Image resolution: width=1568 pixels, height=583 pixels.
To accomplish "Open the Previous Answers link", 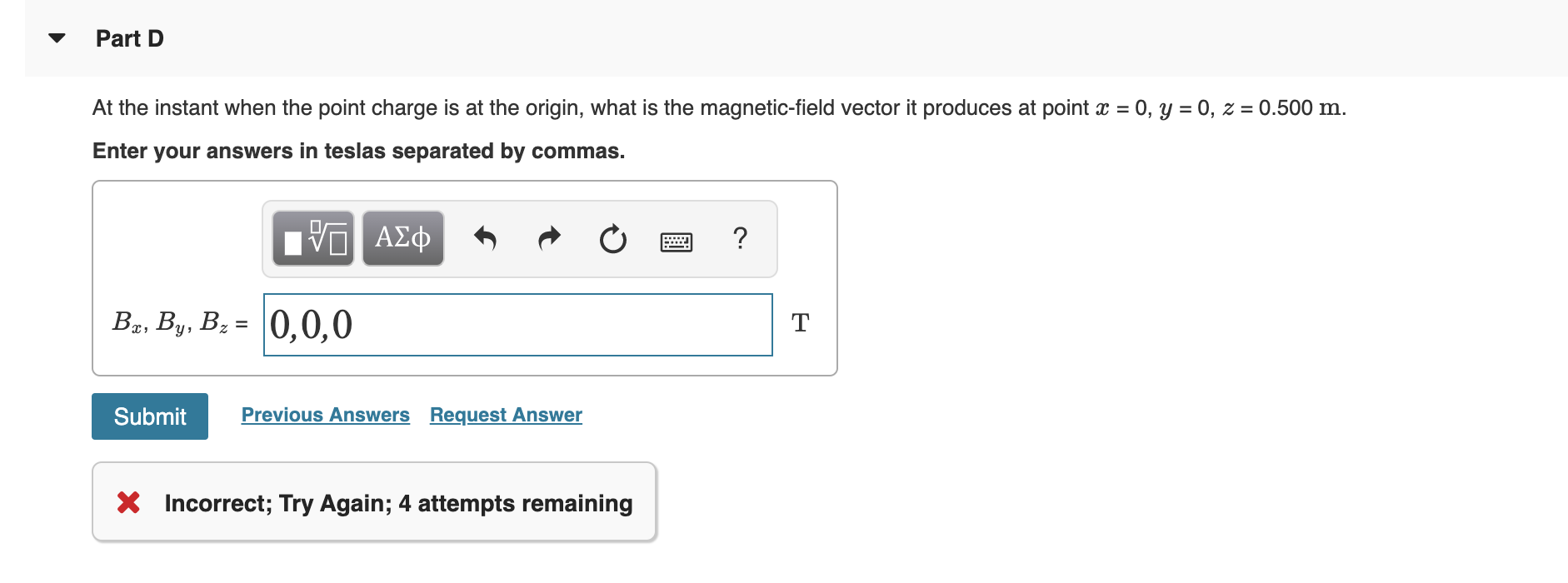I will tap(325, 415).
